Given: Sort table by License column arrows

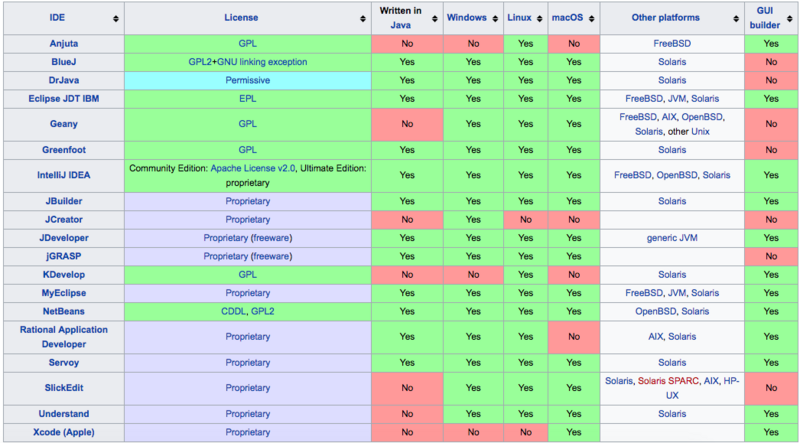Looking at the screenshot, I should tap(363, 18).
